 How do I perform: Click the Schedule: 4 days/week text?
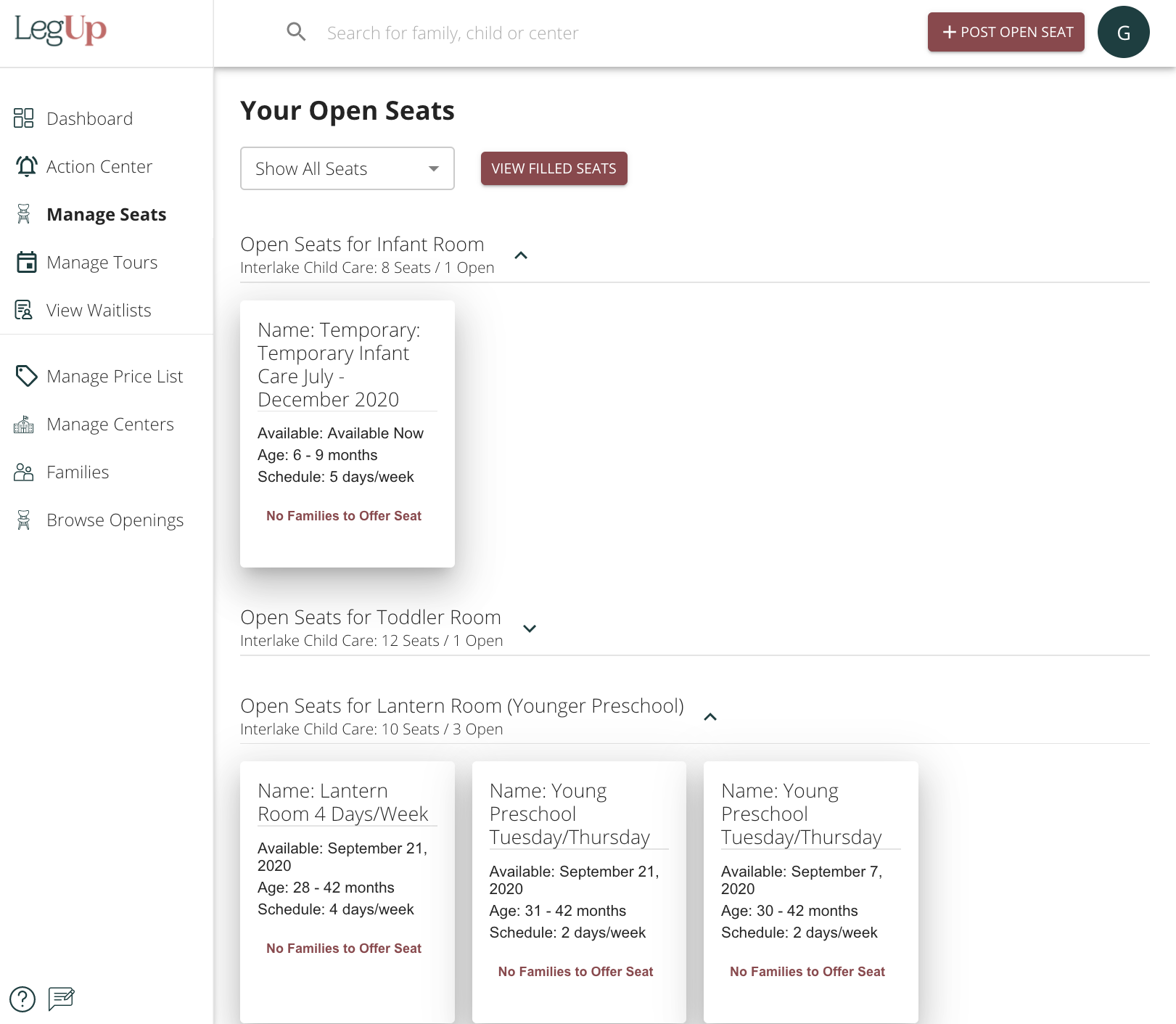point(336,909)
